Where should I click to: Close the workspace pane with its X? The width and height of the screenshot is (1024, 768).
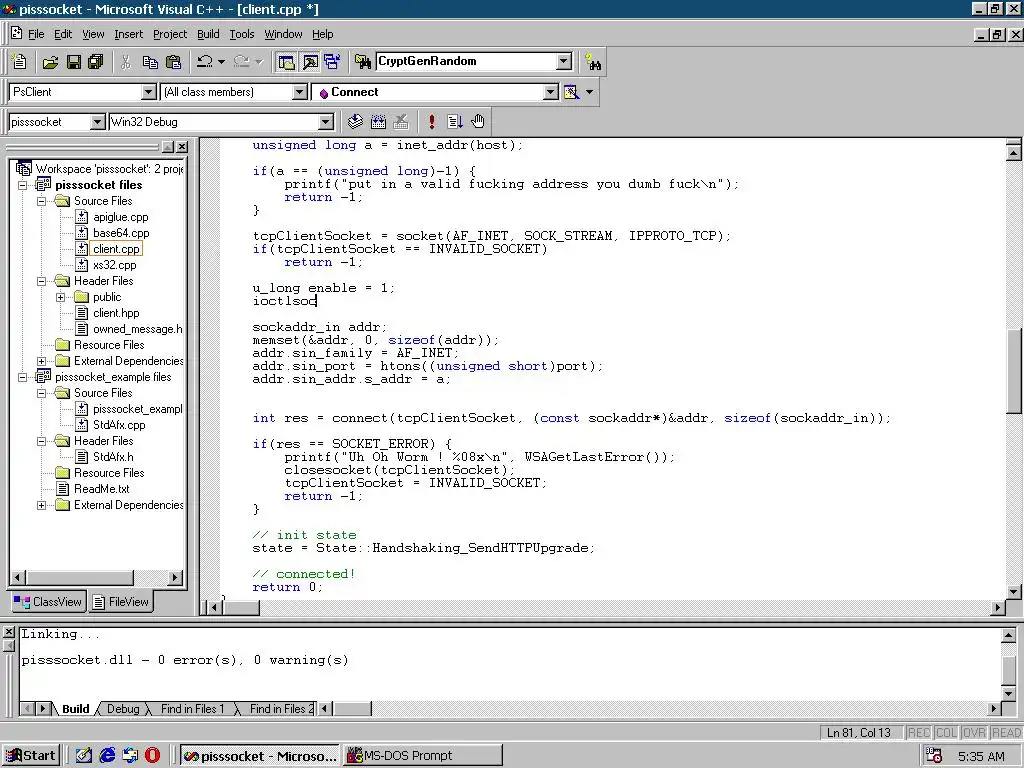click(182, 147)
